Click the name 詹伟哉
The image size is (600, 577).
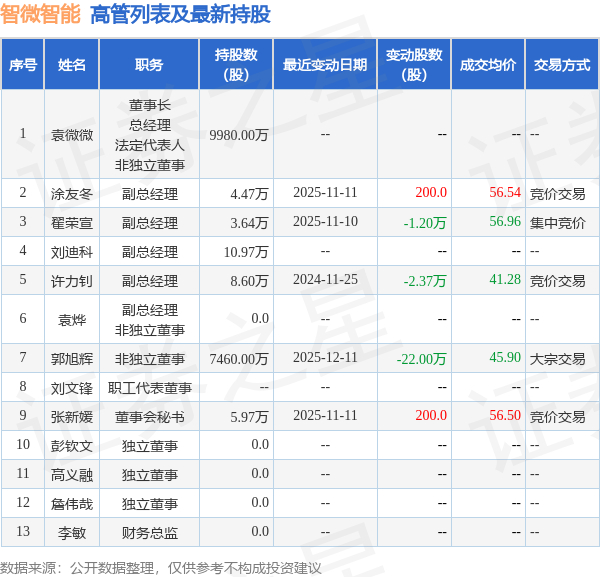point(72,504)
